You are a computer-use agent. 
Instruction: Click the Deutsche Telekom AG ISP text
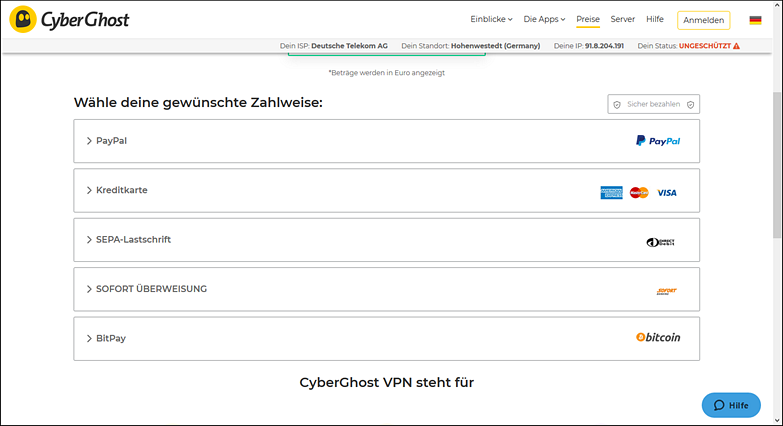tap(349, 45)
